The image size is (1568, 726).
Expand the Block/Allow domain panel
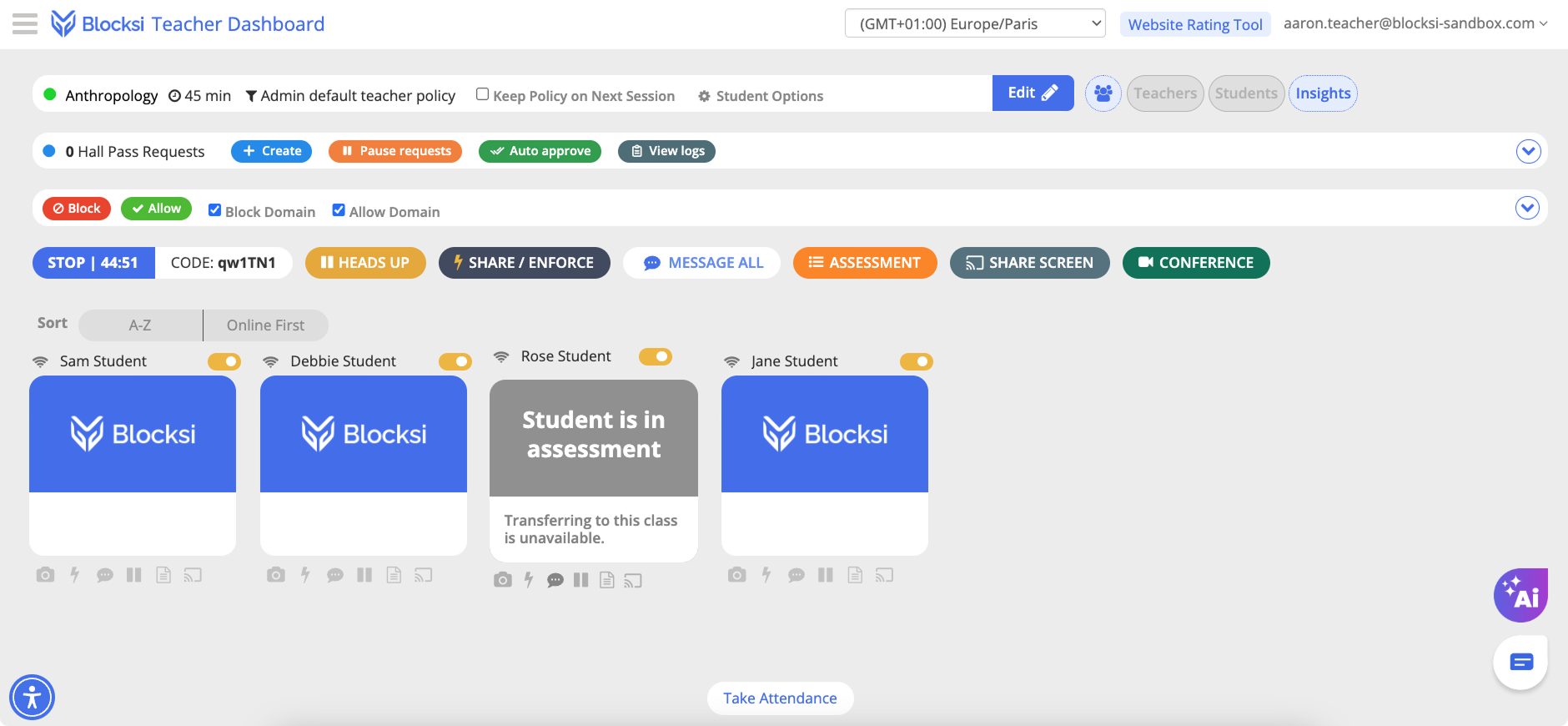coord(1527,208)
